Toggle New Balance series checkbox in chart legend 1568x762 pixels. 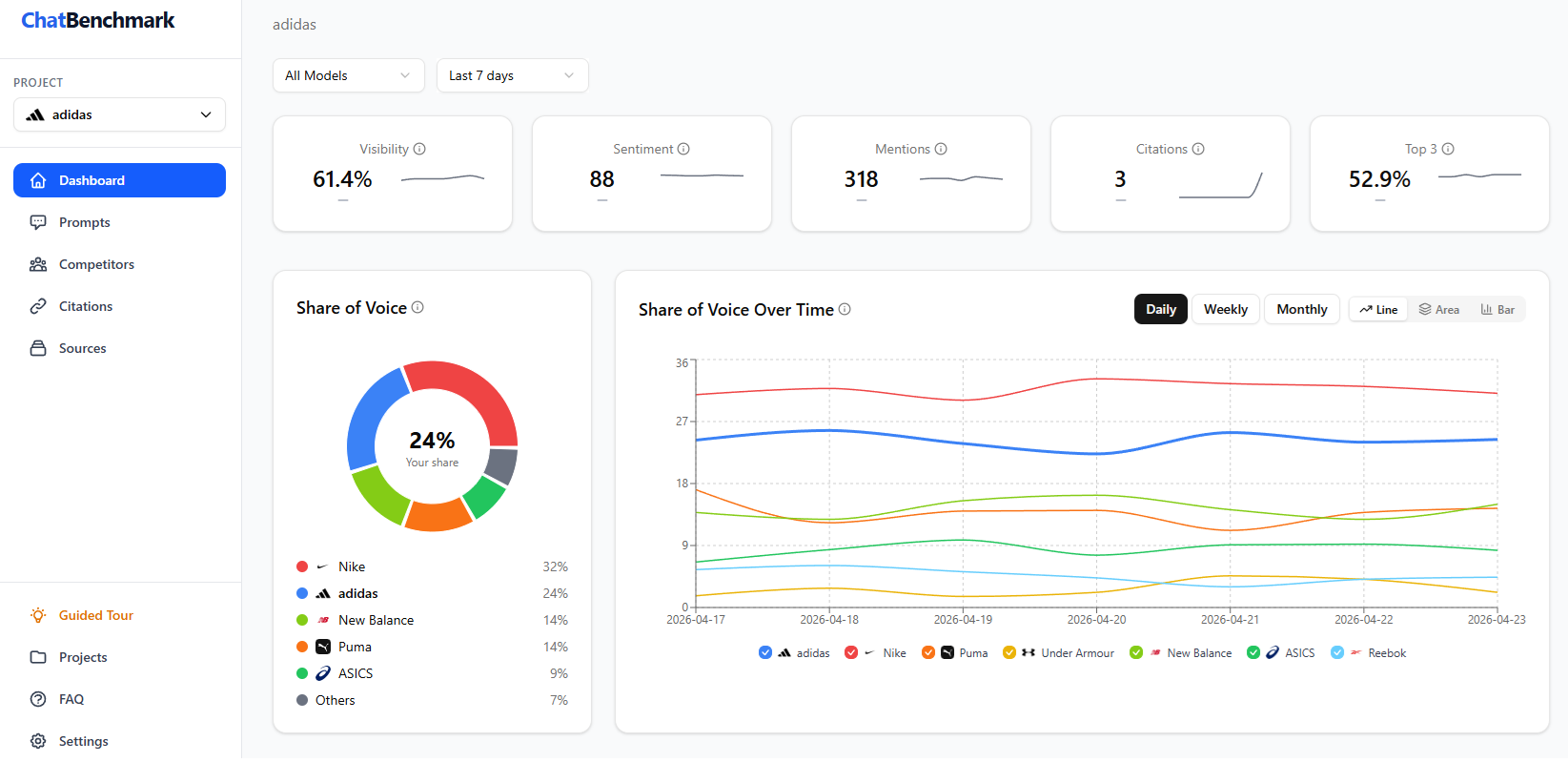(x=1136, y=653)
